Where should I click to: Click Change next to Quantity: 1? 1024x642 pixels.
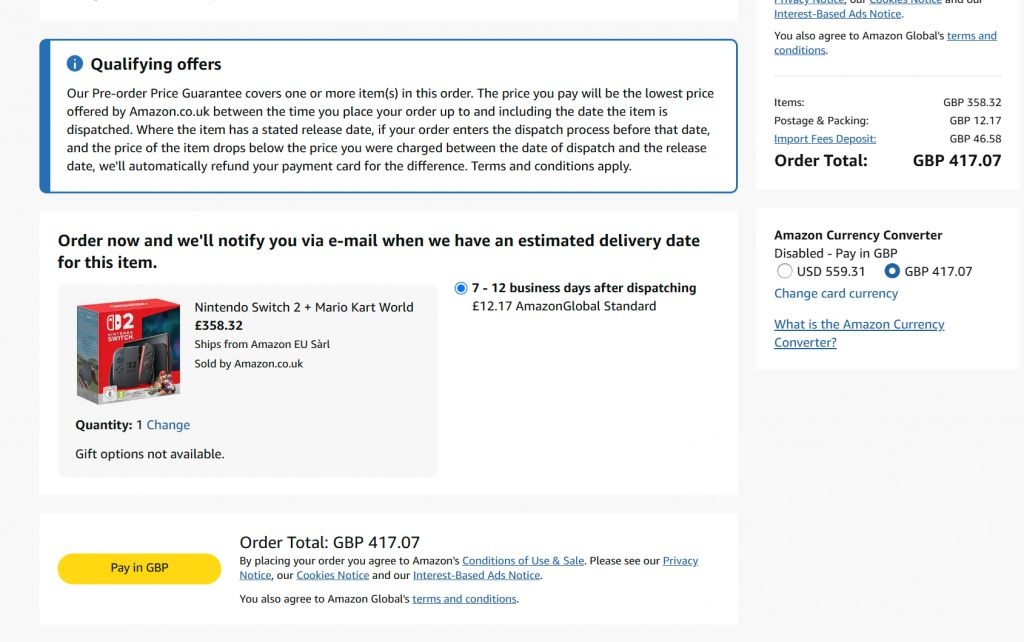168,425
